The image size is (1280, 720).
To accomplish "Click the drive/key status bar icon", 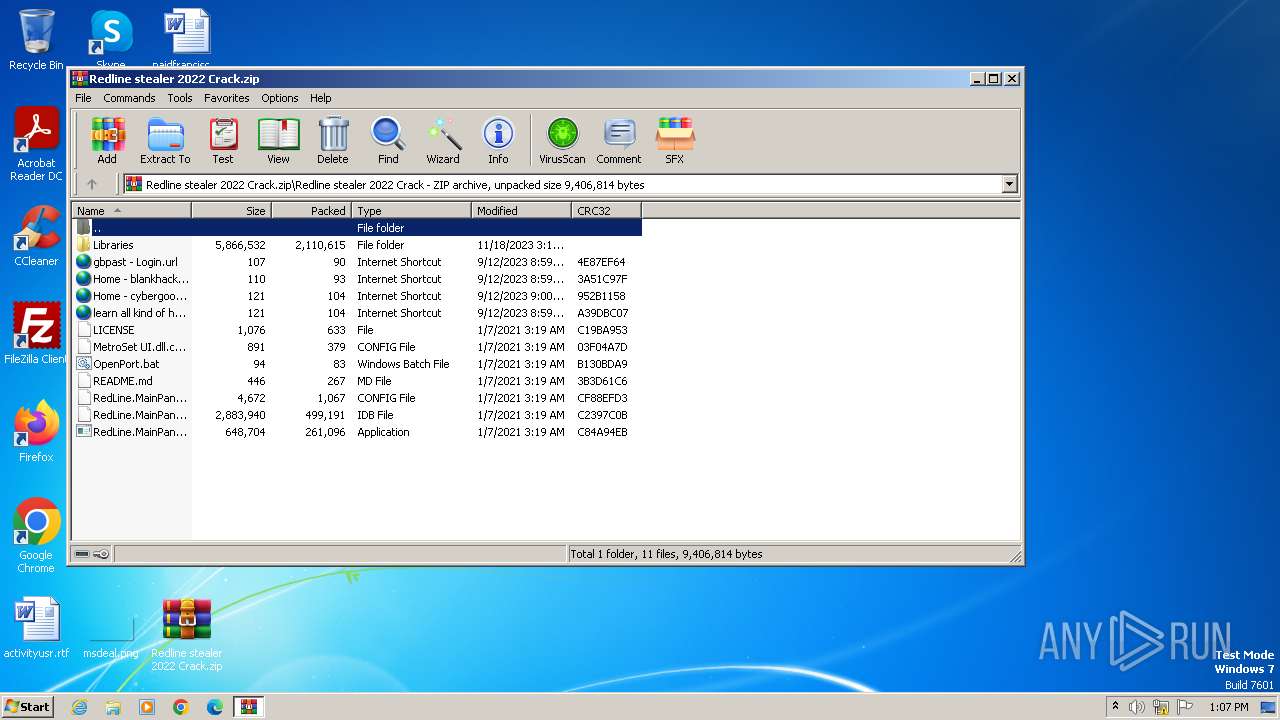I will tap(92, 554).
